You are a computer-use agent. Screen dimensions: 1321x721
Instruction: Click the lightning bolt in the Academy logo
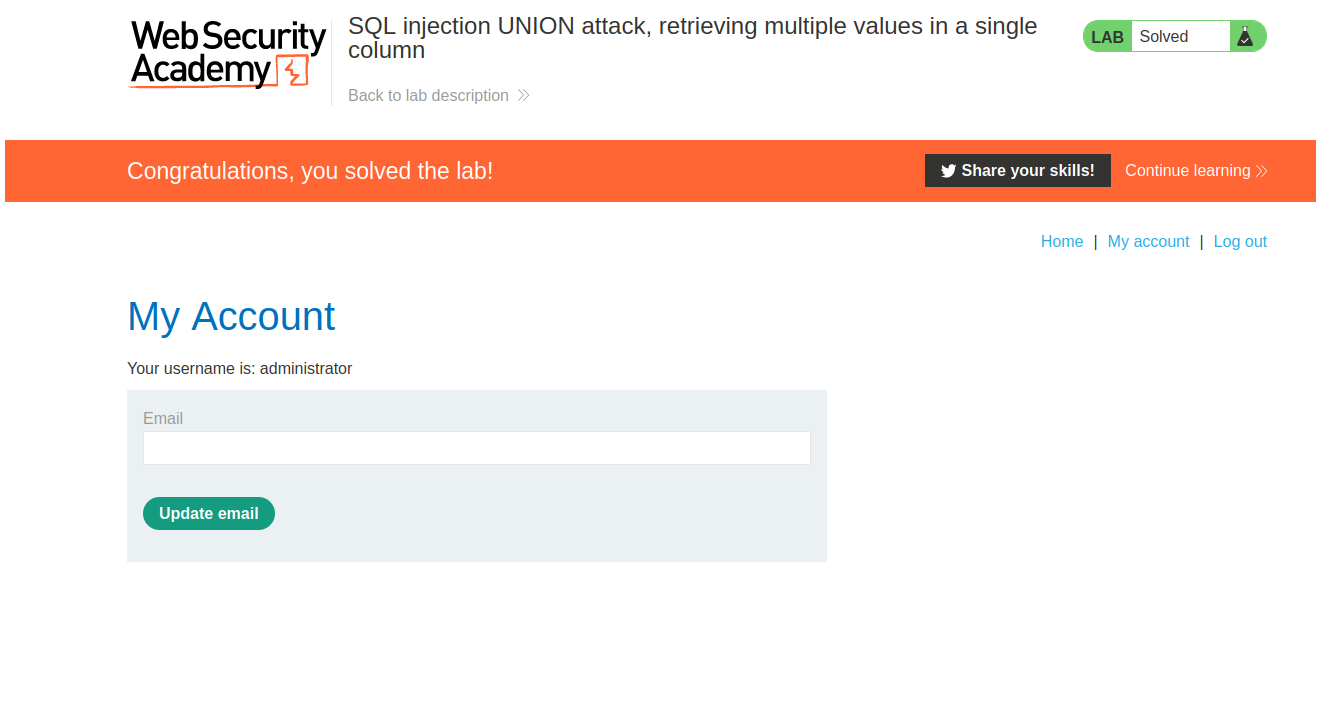(293, 71)
